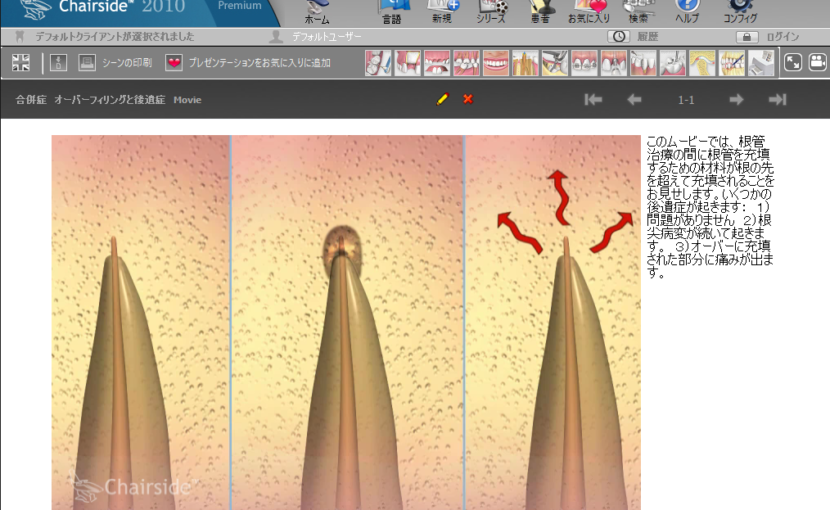Viewport: 830px width, 510px height.
Task: Select the dental office room category thumbnail
Action: click(761, 63)
